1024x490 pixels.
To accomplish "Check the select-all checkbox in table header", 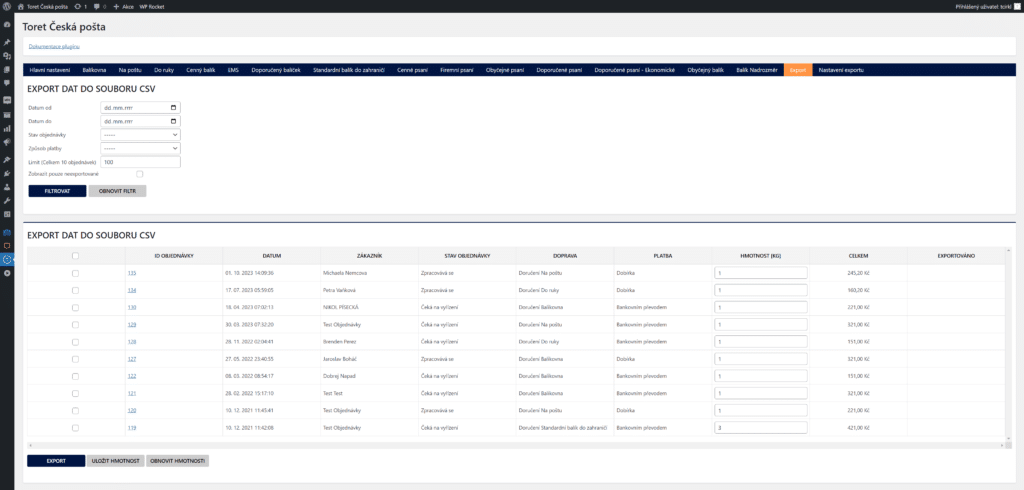I will tap(75, 256).
